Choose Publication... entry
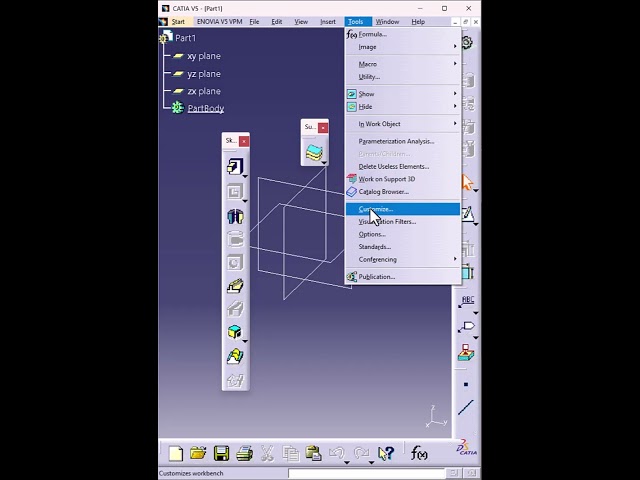The image size is (640, 480). (403, 276)
